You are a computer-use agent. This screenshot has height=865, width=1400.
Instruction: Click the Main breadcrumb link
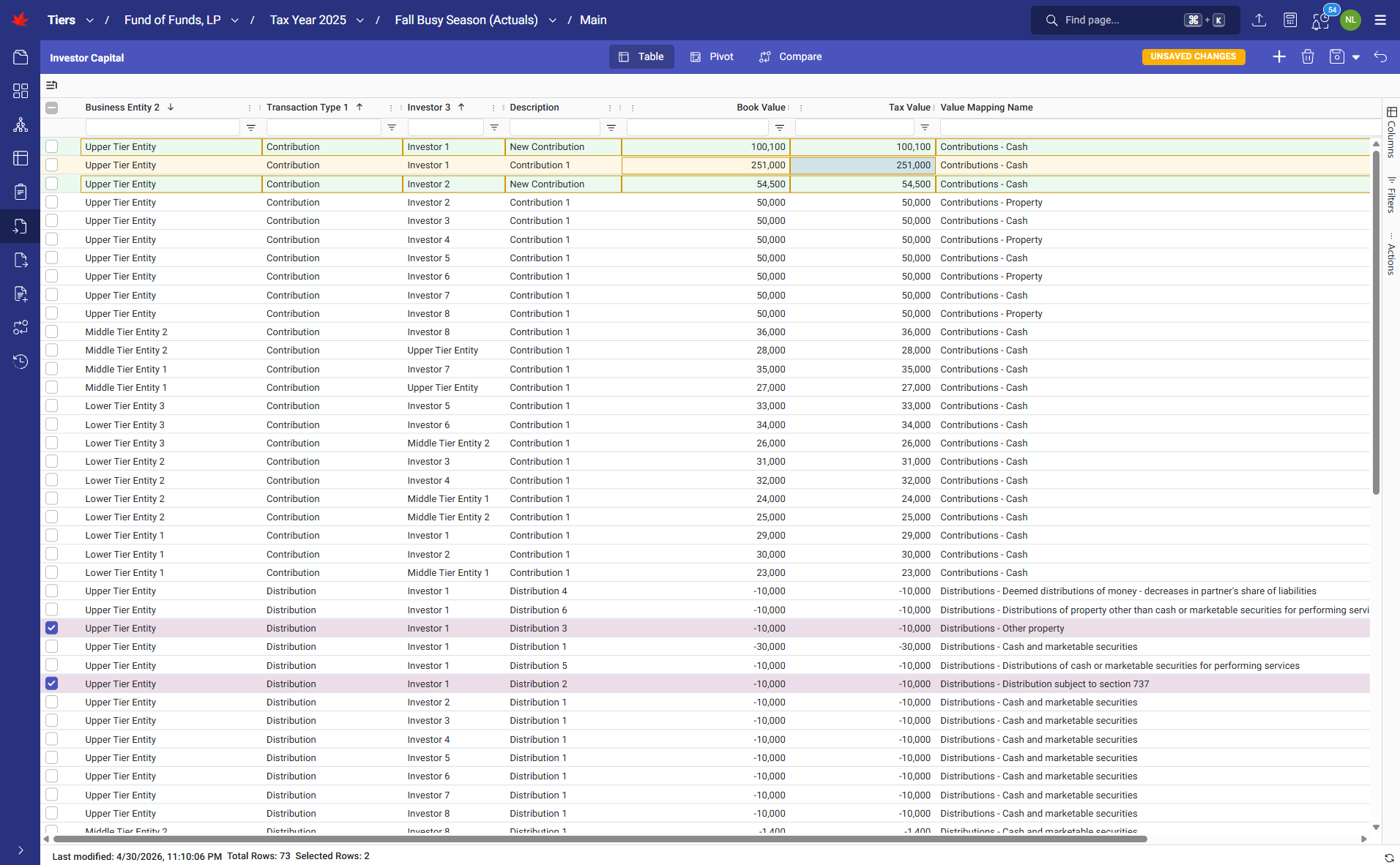593,20
